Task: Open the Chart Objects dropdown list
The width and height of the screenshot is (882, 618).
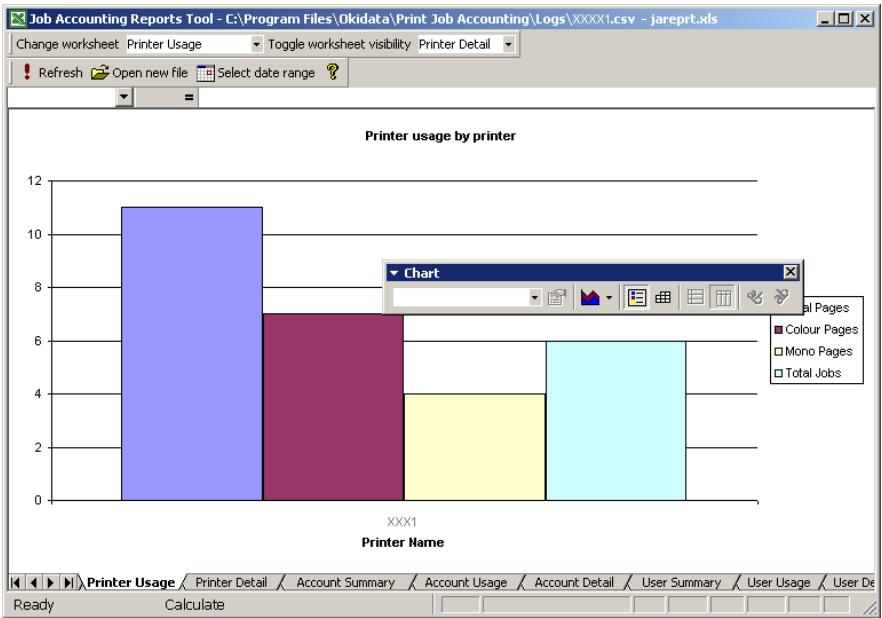Action: click(534, 297)
